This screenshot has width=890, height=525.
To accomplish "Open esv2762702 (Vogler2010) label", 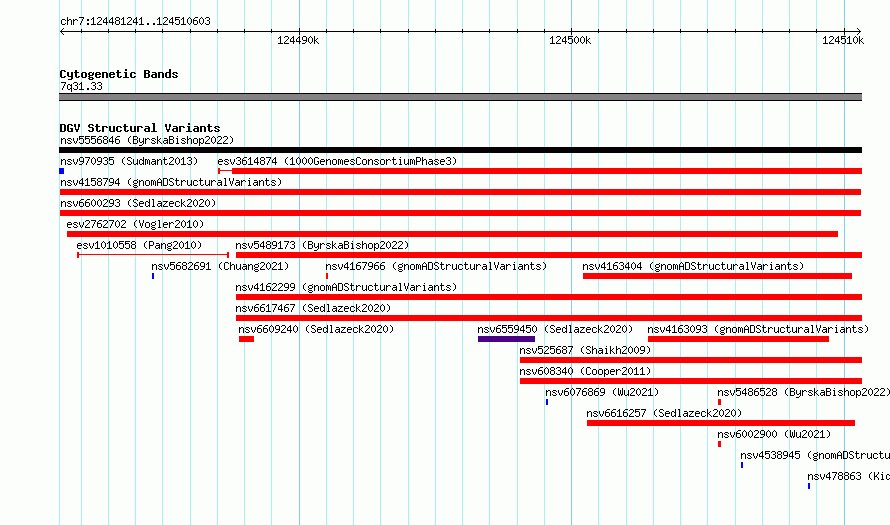I will coord(135,224).
